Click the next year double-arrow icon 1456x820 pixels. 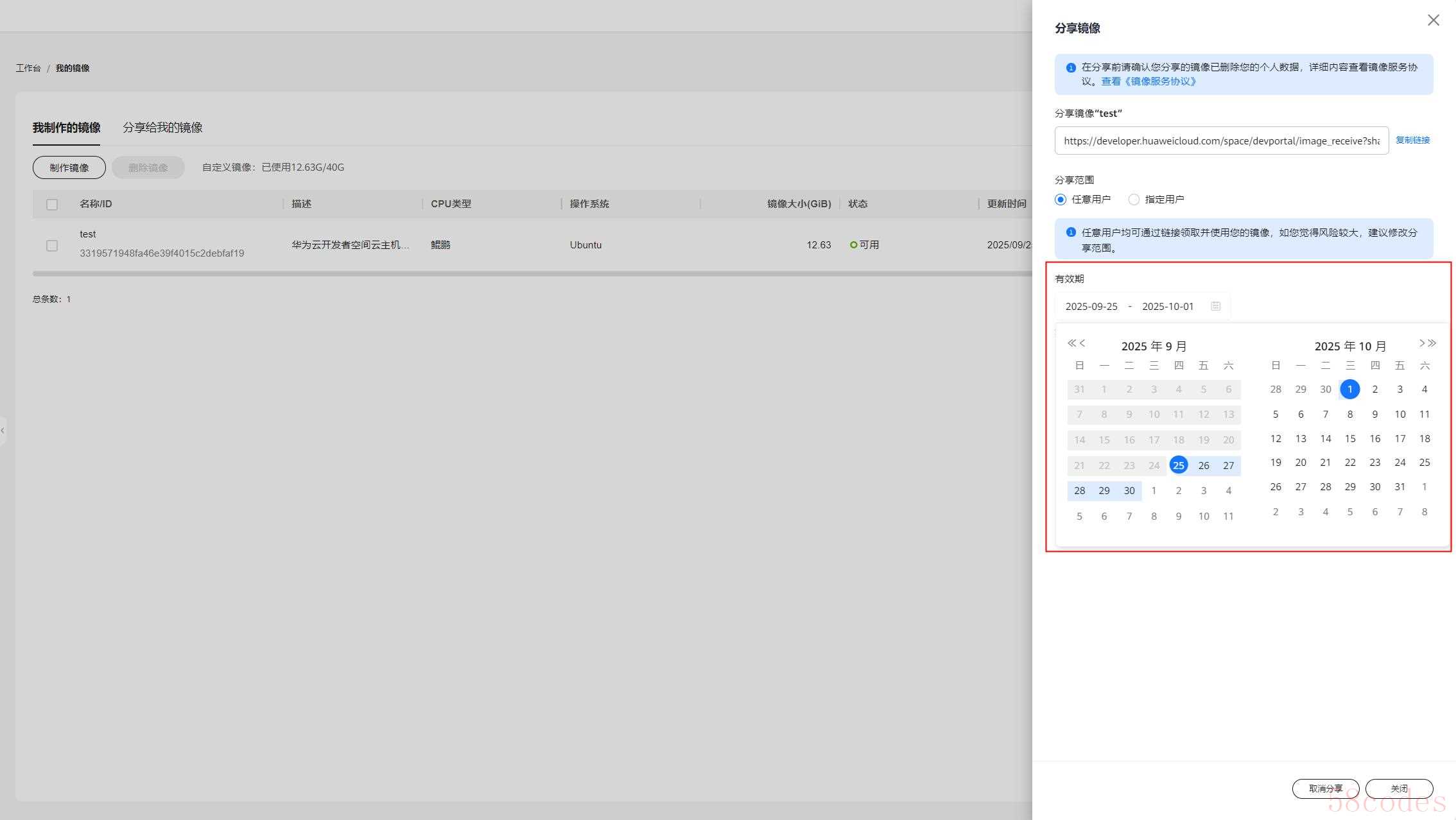1433,343
